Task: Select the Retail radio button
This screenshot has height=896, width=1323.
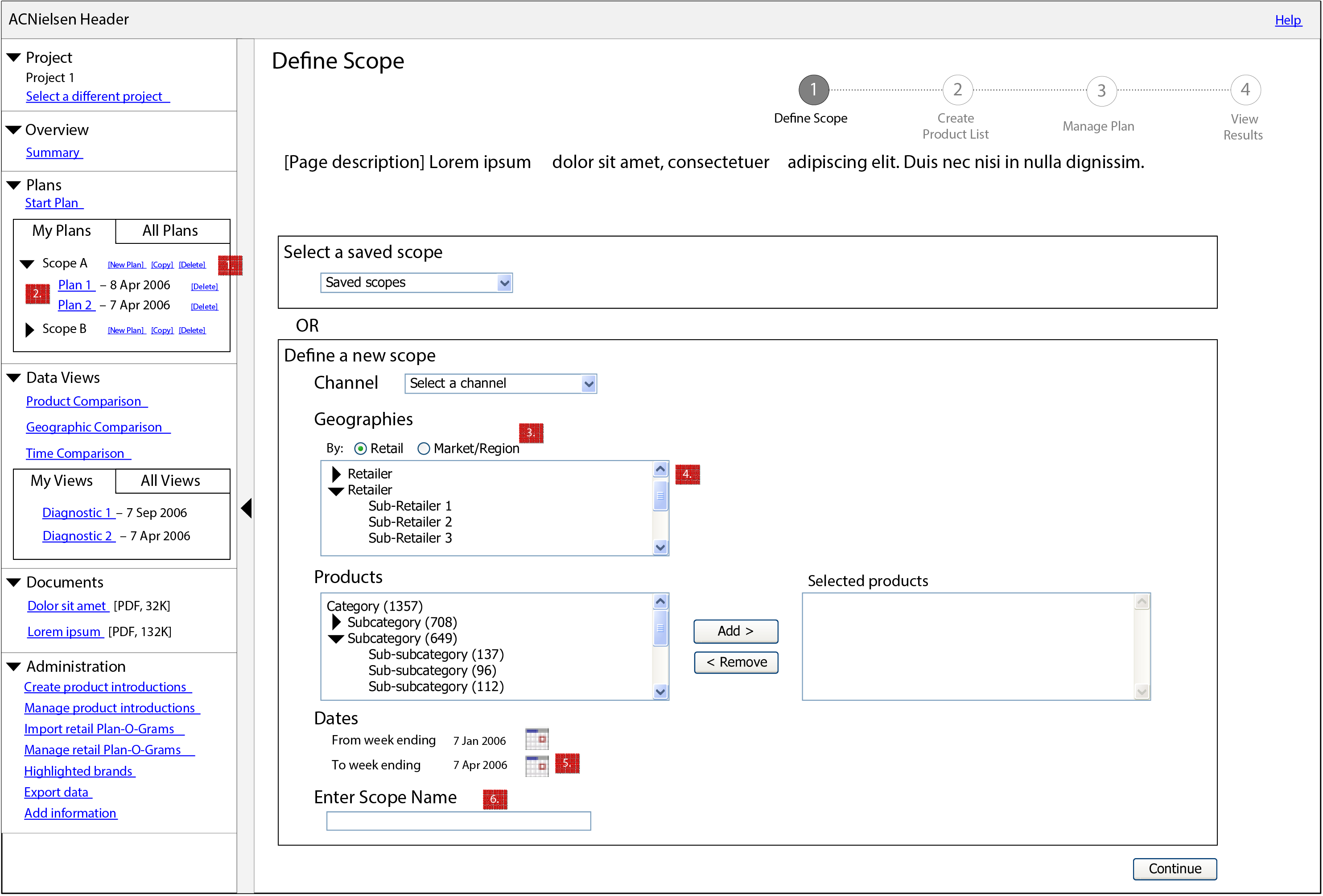Action: pyautogui.click(x=362, y=448)
